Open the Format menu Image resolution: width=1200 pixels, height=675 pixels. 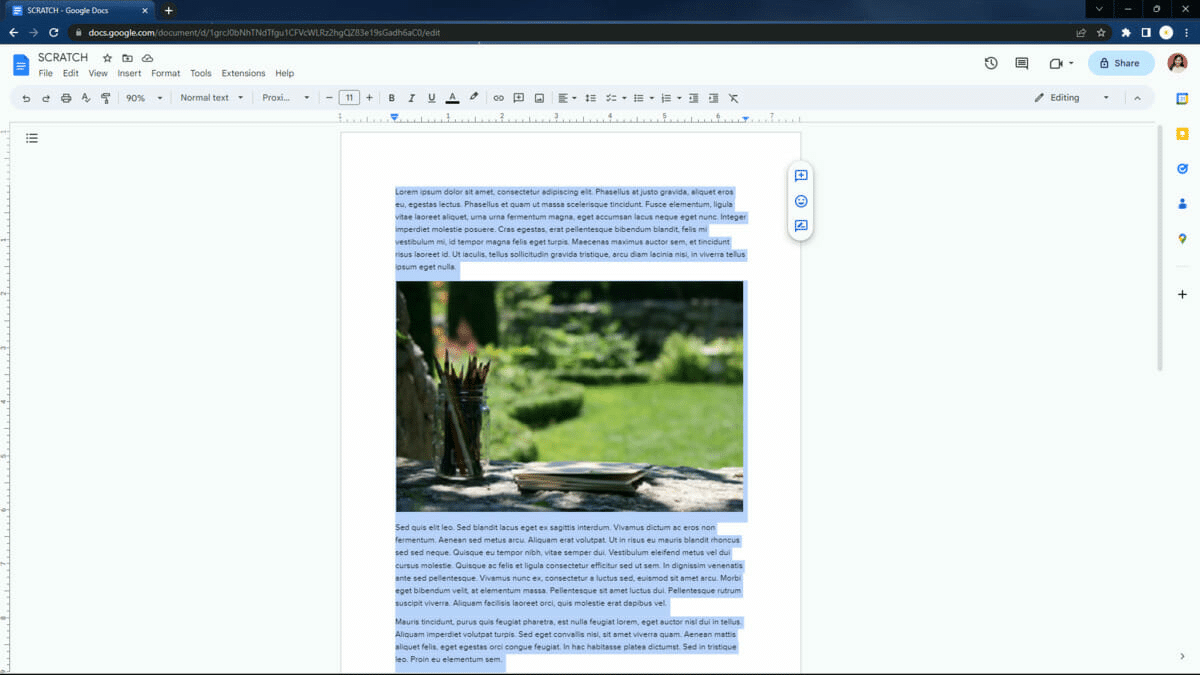click(x=166, y=73)
